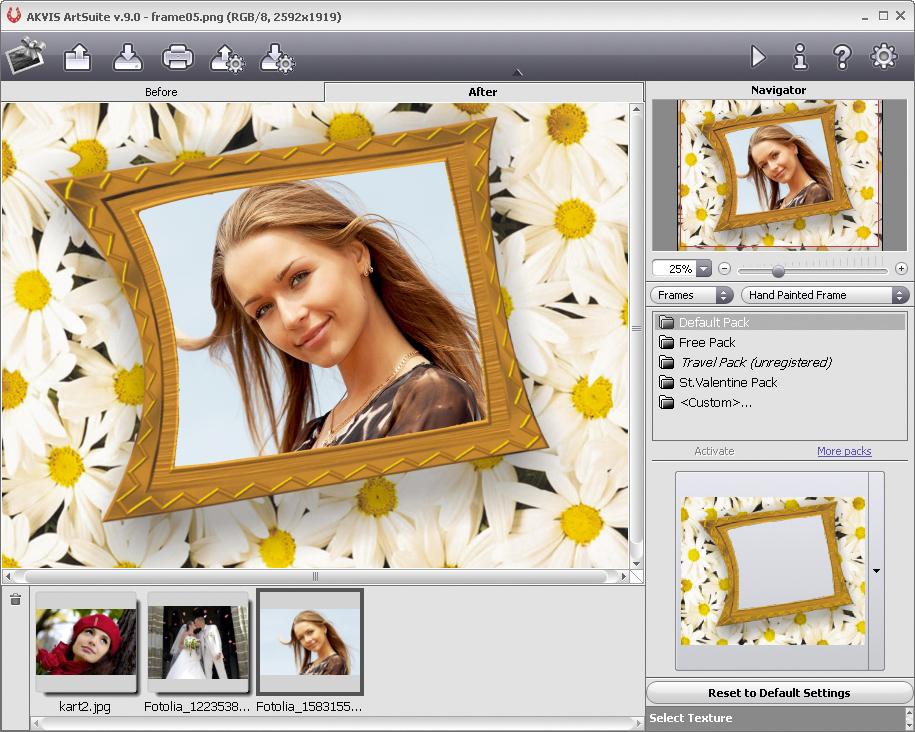Click the trash icon beside thumbnails
The height and width of the screenshot is (732, 915).
[x=15, y=600]
